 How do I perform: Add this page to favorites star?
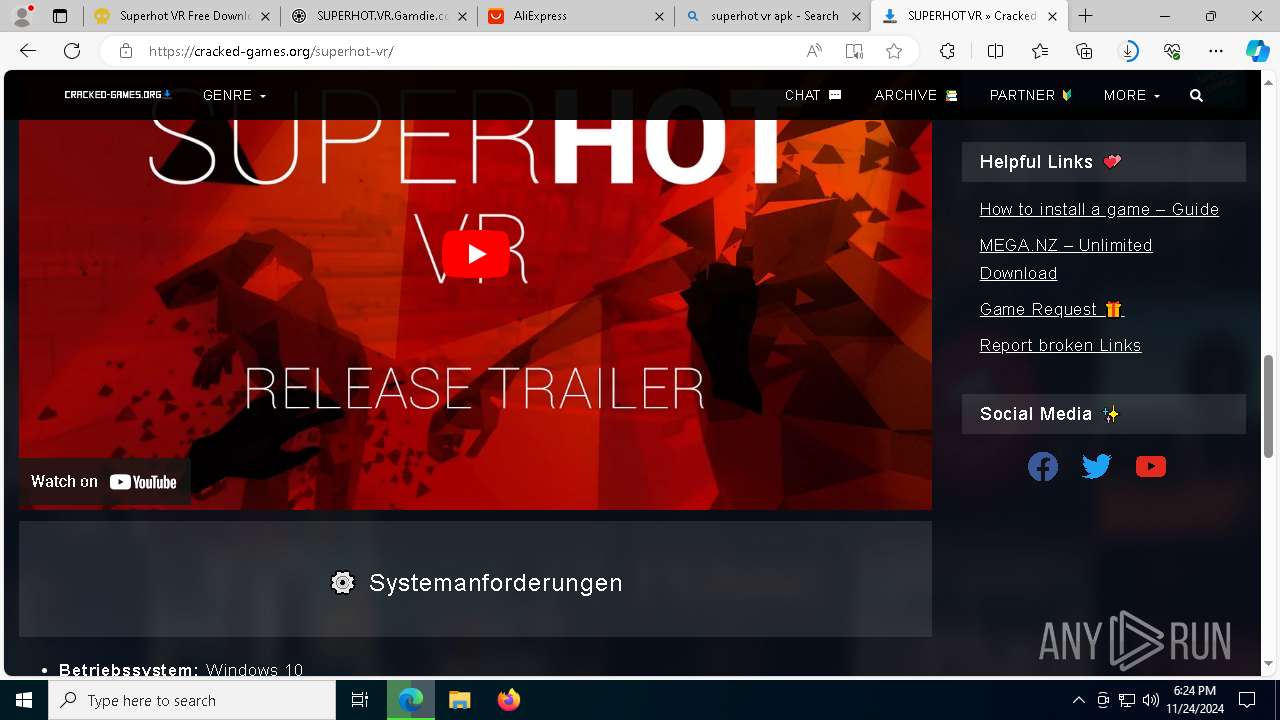[x=894, y=52]
